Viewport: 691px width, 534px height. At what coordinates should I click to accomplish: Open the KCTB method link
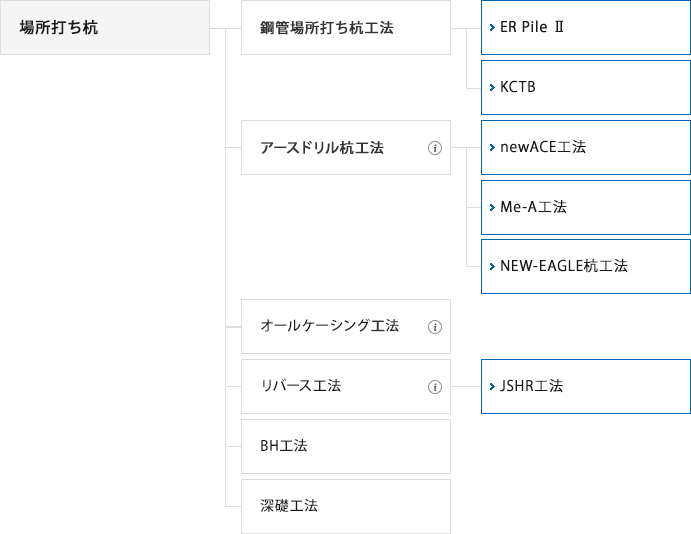click(x=586, y=87)
